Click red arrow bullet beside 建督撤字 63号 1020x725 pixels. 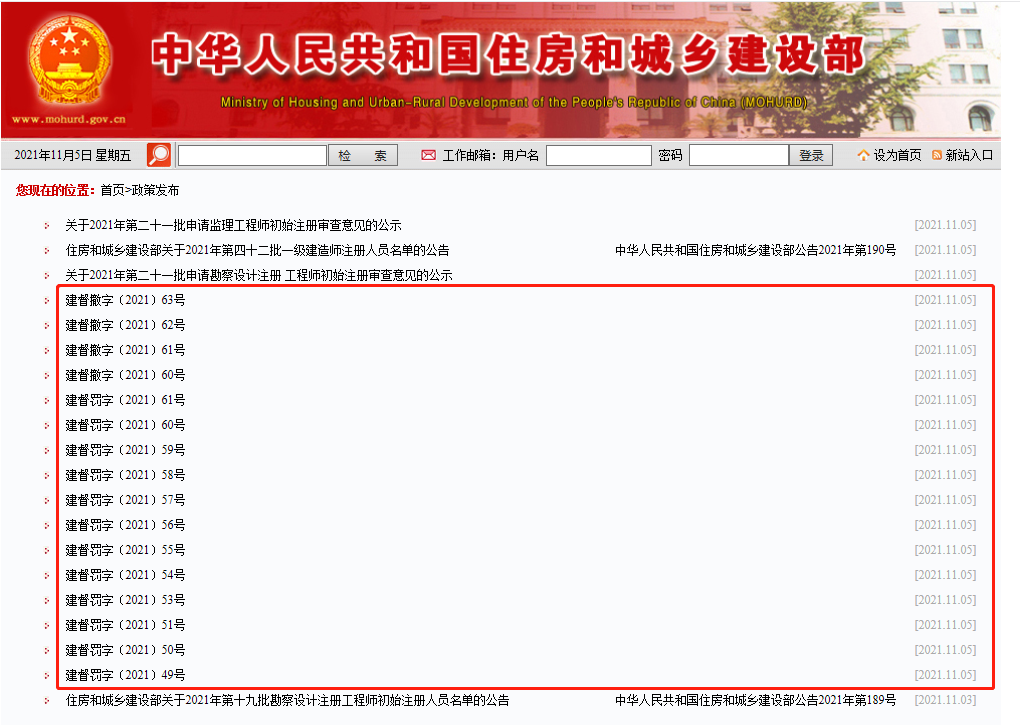46,300
